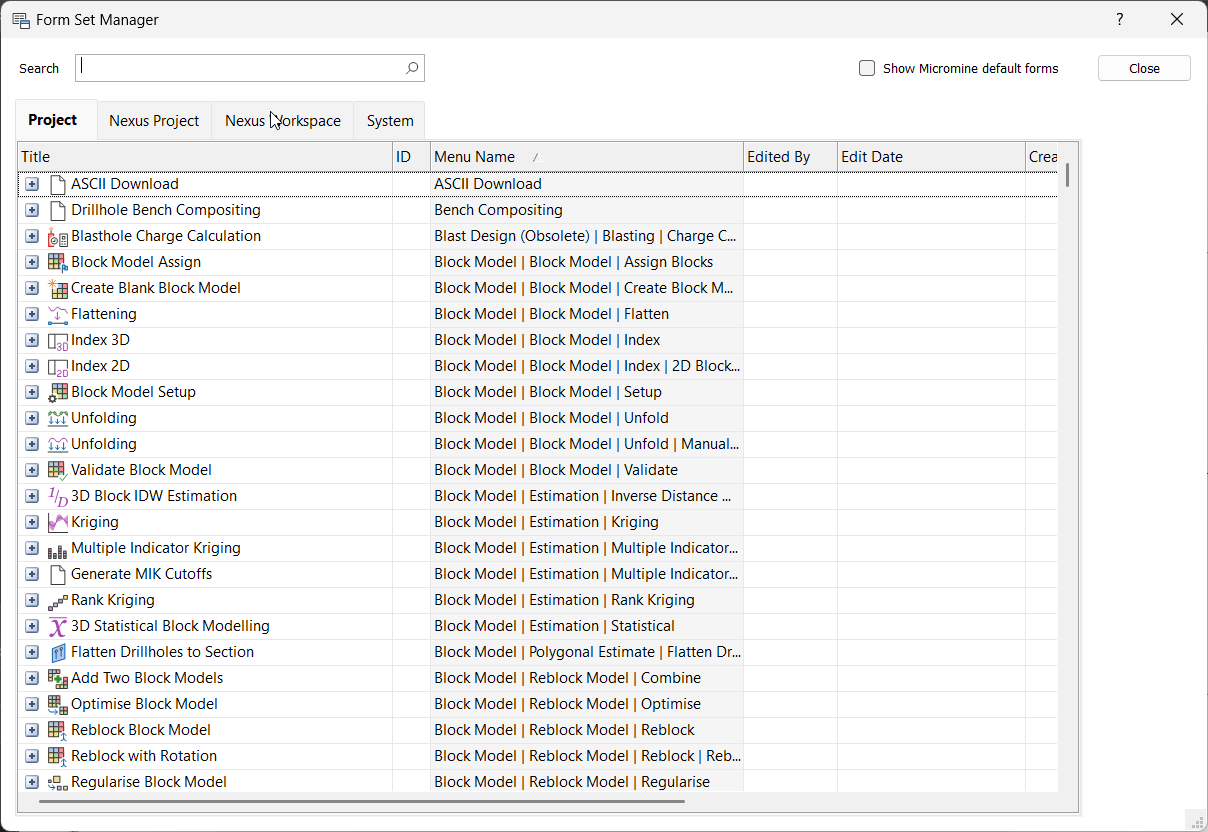Expand the Validate Block Model row
This screenshot has height=832, width=1208.
tap(32, 470)
